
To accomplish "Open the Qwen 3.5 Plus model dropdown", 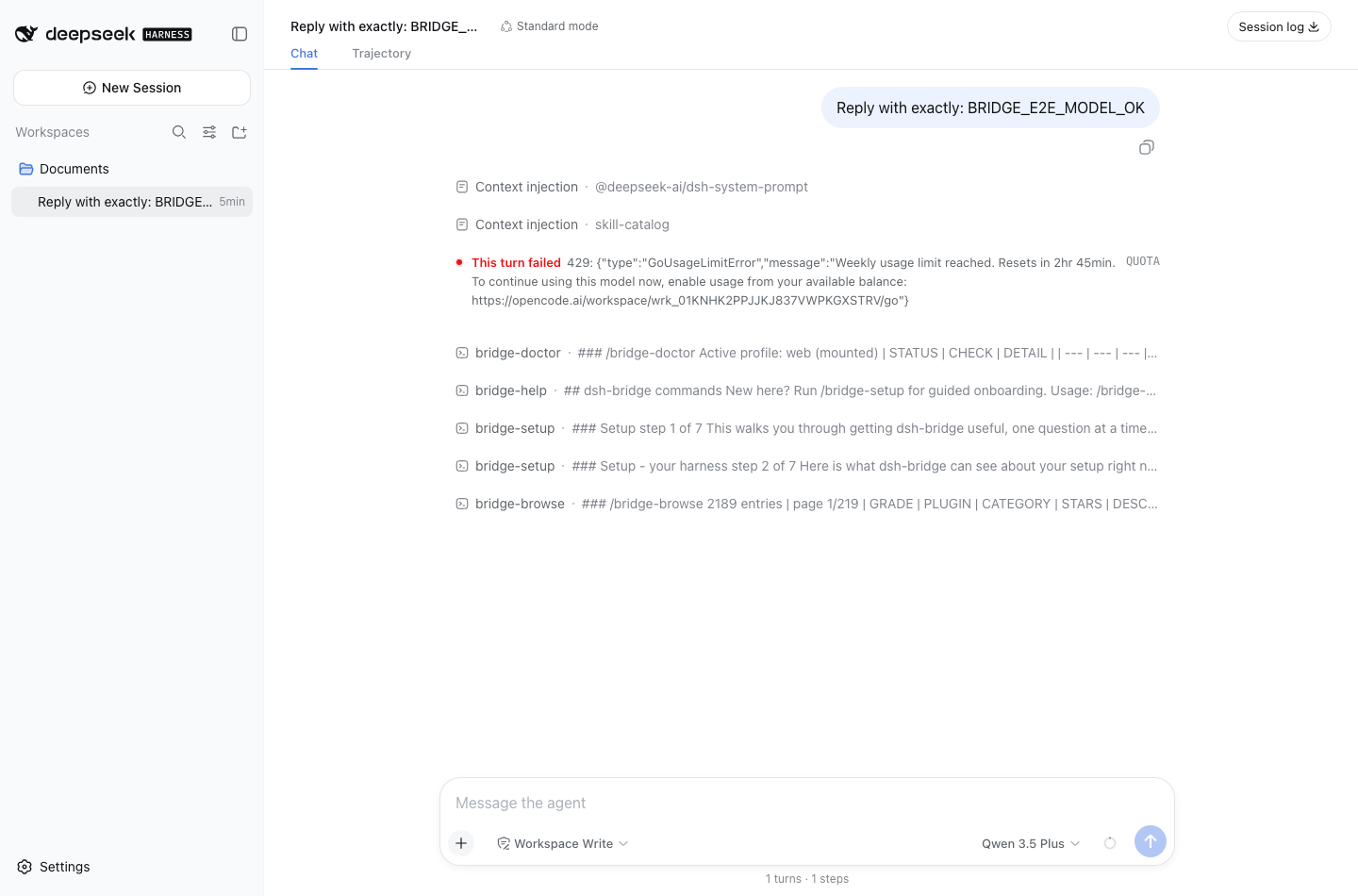I will [x=1031, y=843].
